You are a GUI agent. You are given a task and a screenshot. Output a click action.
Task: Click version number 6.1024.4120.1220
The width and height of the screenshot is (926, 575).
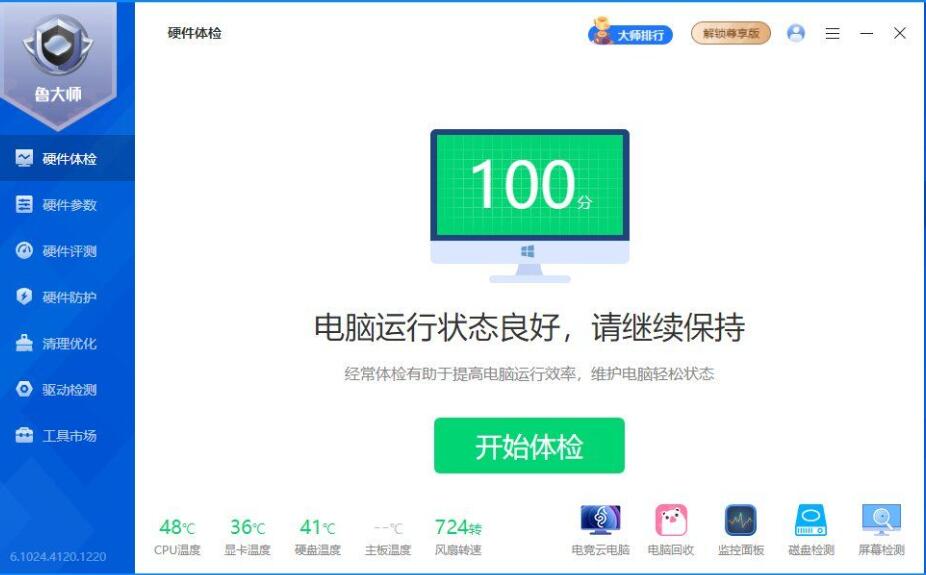(x=58, y=557)
